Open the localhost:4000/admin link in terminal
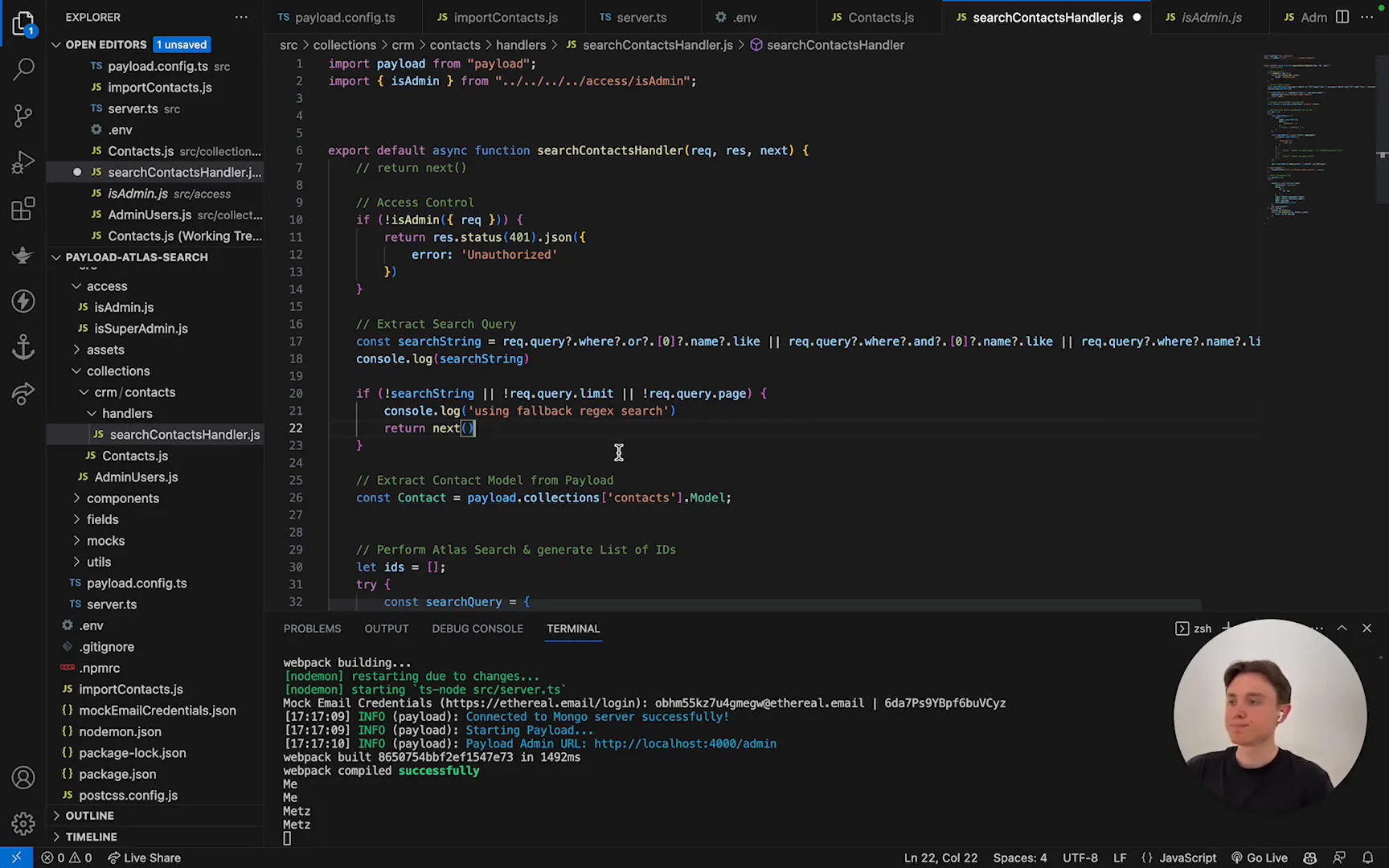 (x=685, y=744)
